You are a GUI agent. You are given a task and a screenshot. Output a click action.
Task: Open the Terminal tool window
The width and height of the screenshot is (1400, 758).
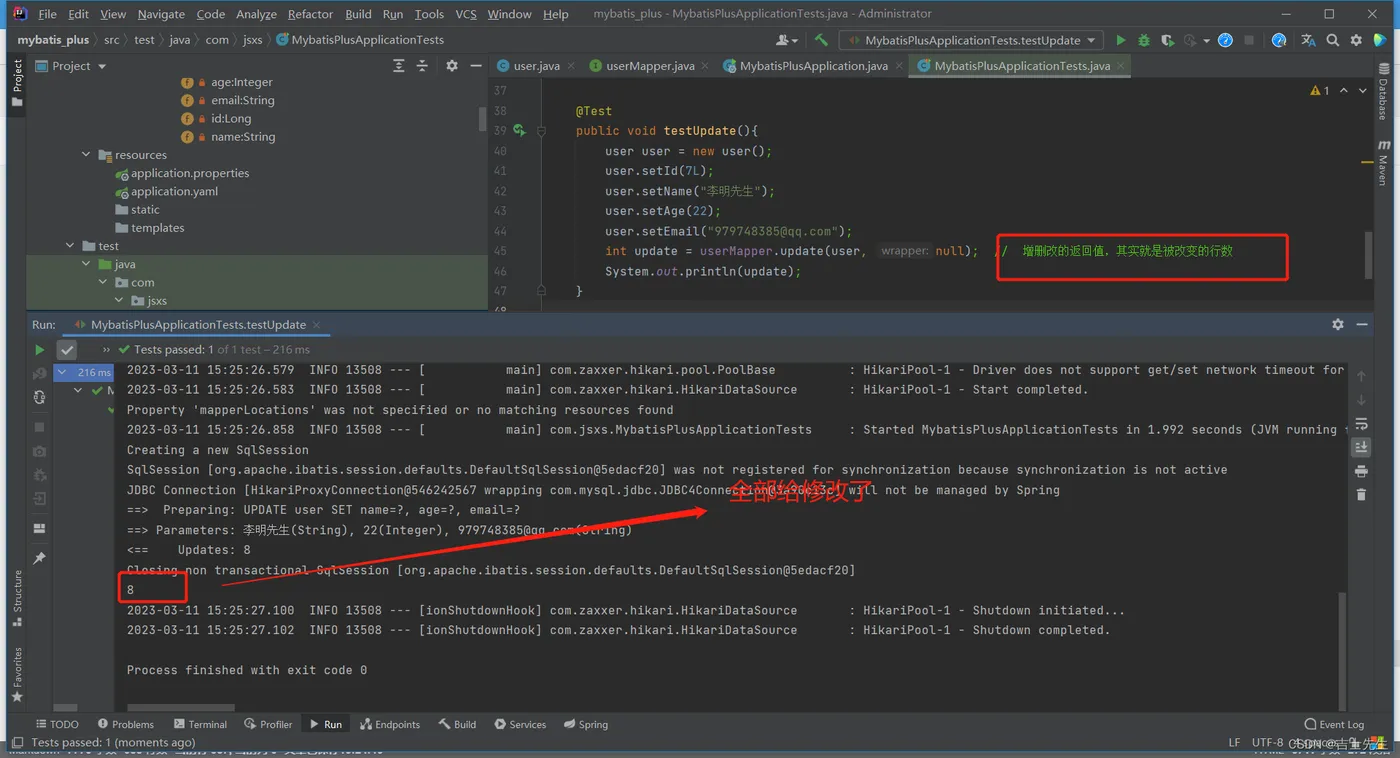coord(200,724)
